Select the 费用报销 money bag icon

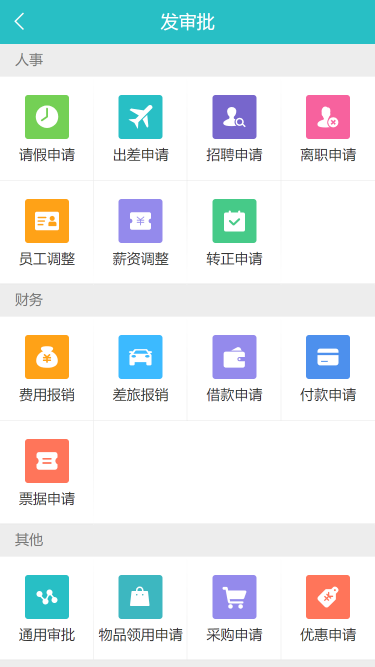point(47,357)
